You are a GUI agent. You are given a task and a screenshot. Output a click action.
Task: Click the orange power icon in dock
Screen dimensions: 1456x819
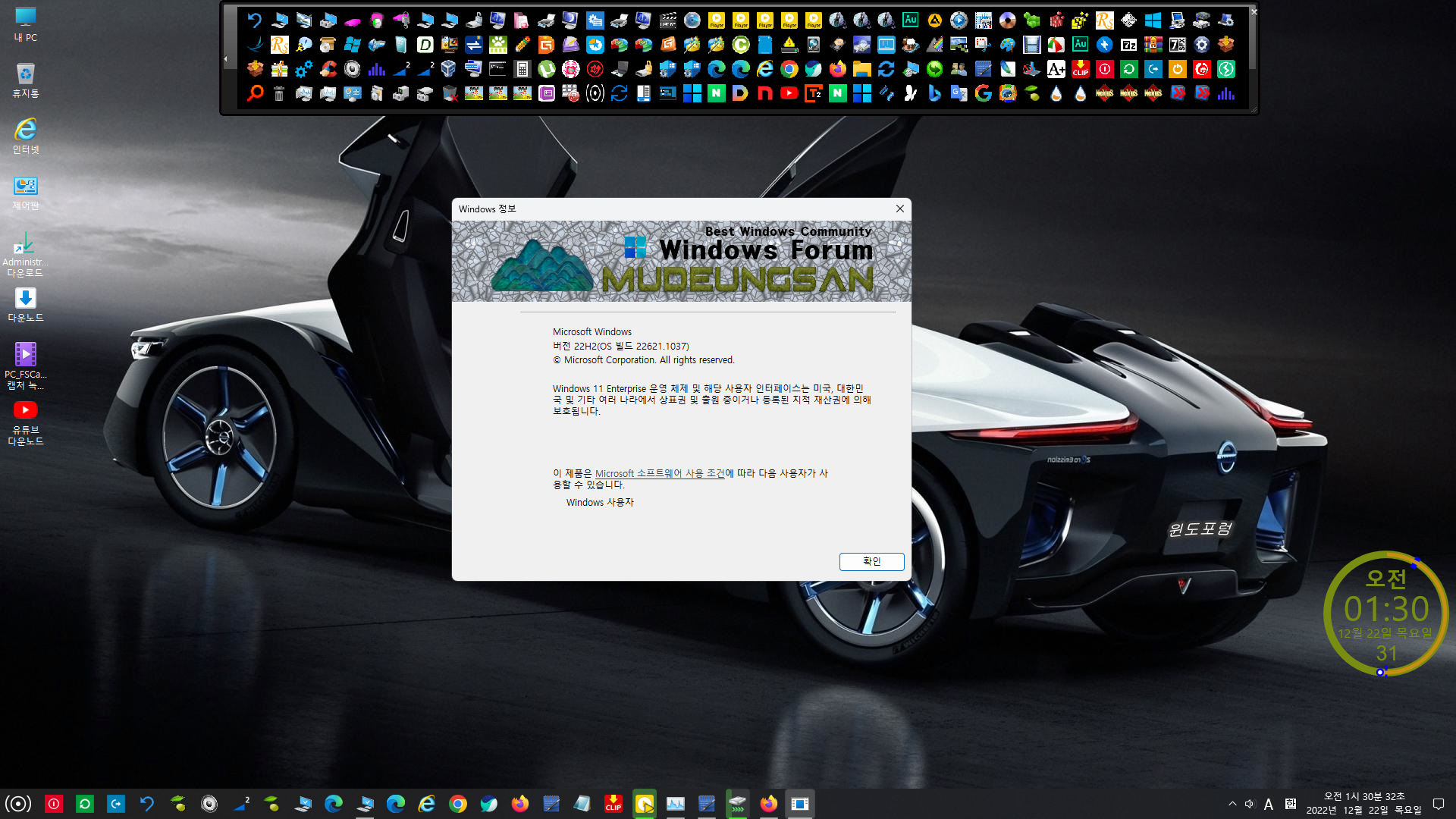[1177, 69]
